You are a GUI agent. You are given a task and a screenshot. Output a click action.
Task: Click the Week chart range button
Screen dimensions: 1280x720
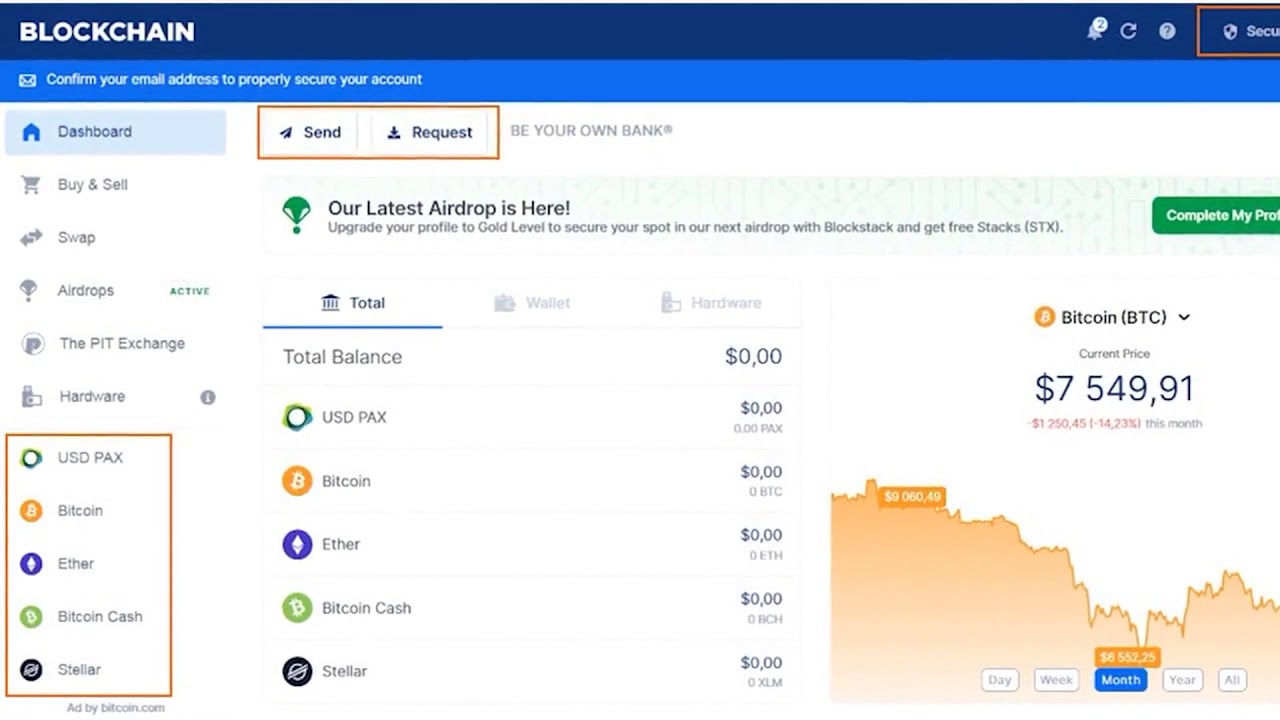[x=1056, y=680]
